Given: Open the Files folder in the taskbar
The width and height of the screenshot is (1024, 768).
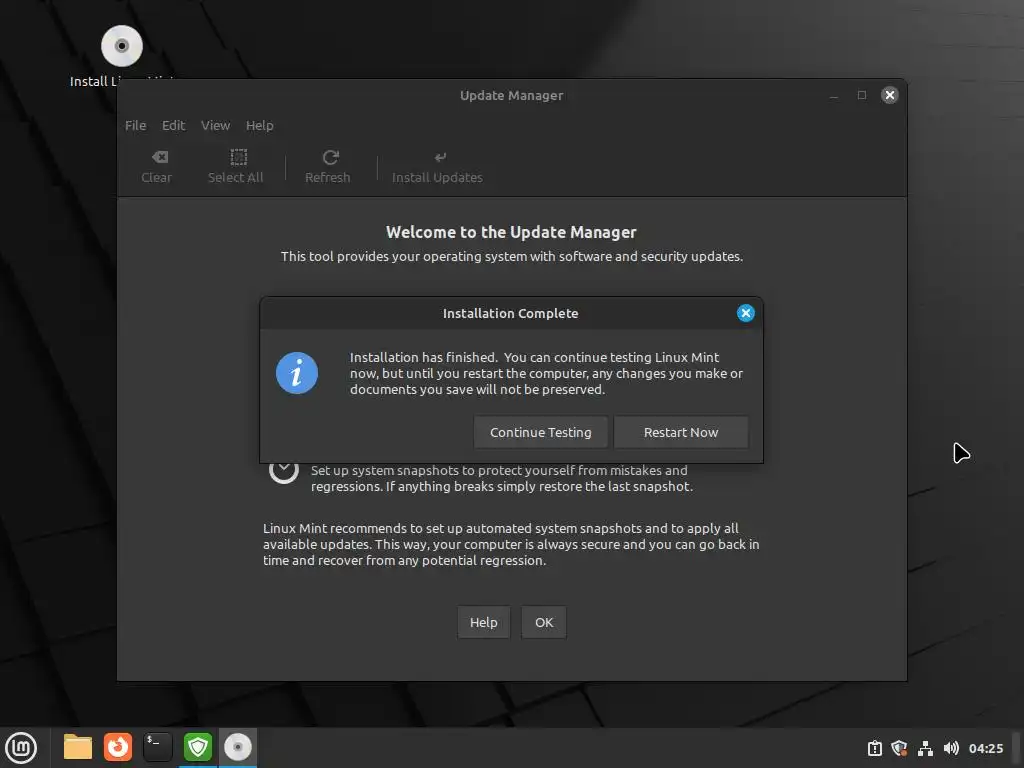Looking at the screenshot, I should (x=78, y=748).
